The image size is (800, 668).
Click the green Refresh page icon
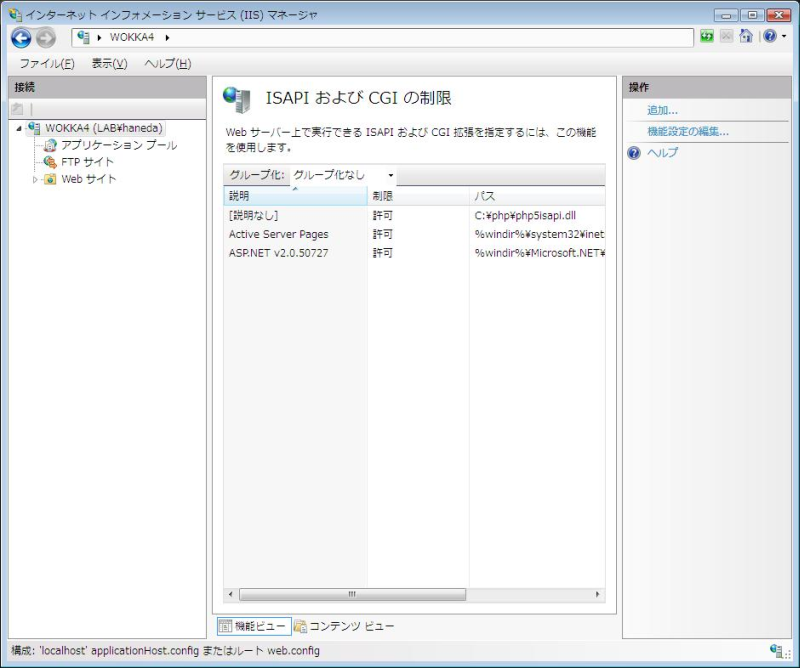click(707, 36)
